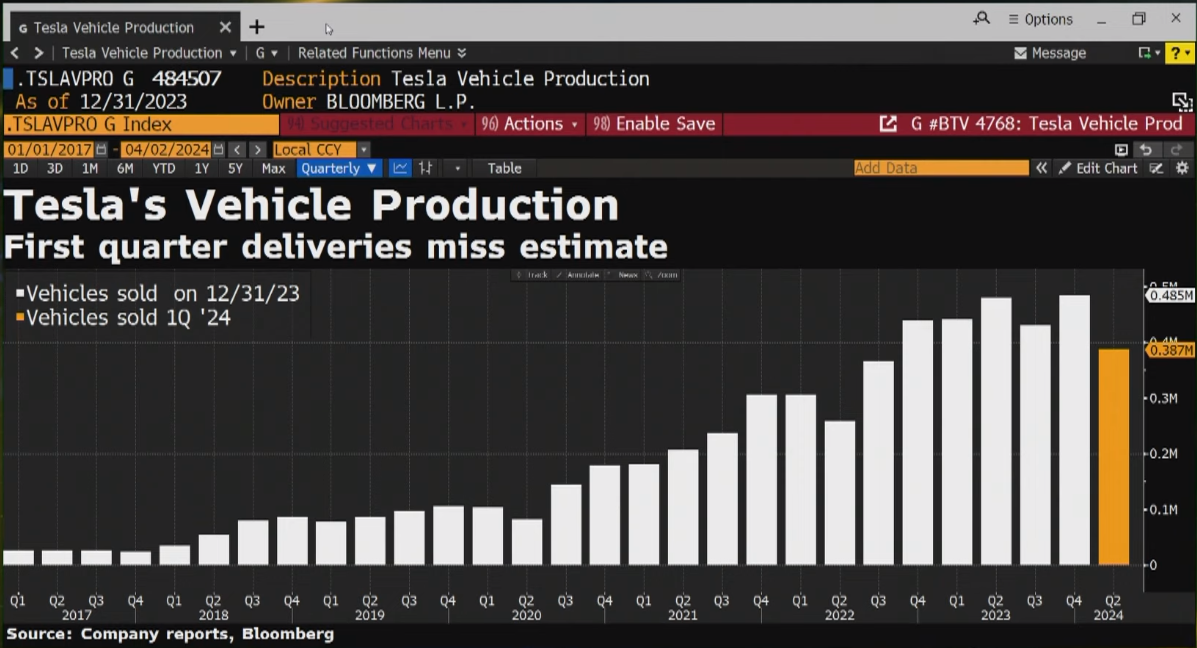Open the yellow help question-mark menu

[1180, 53]
